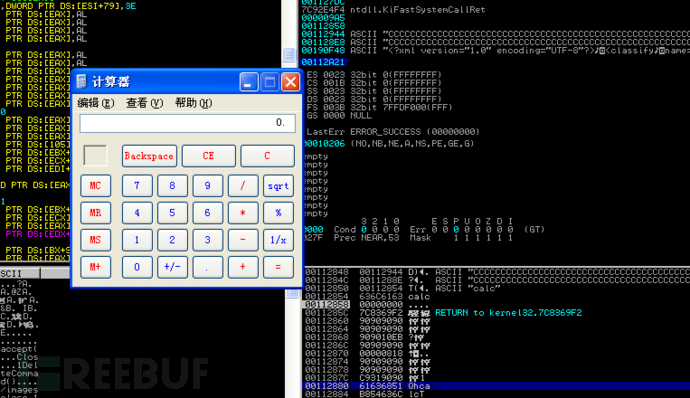Image resolution: width=690 pixels, height=398 pixels.
Task: Minimize the Calculator window
Action: click(x=248, y=82)
